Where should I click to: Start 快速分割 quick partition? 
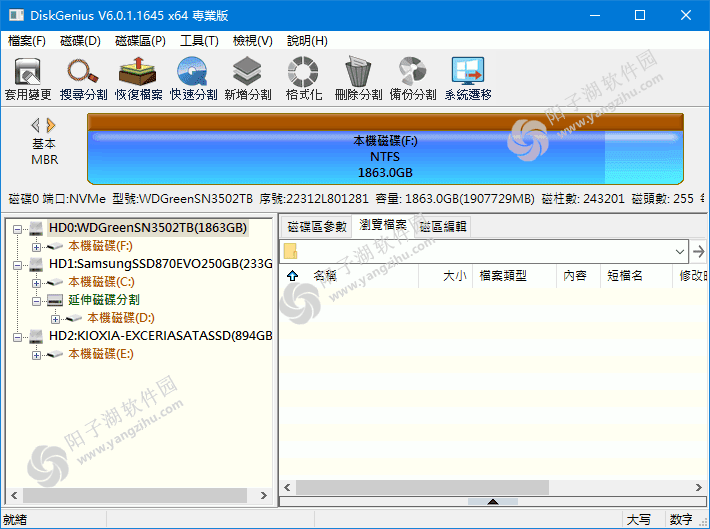point(193,78)
